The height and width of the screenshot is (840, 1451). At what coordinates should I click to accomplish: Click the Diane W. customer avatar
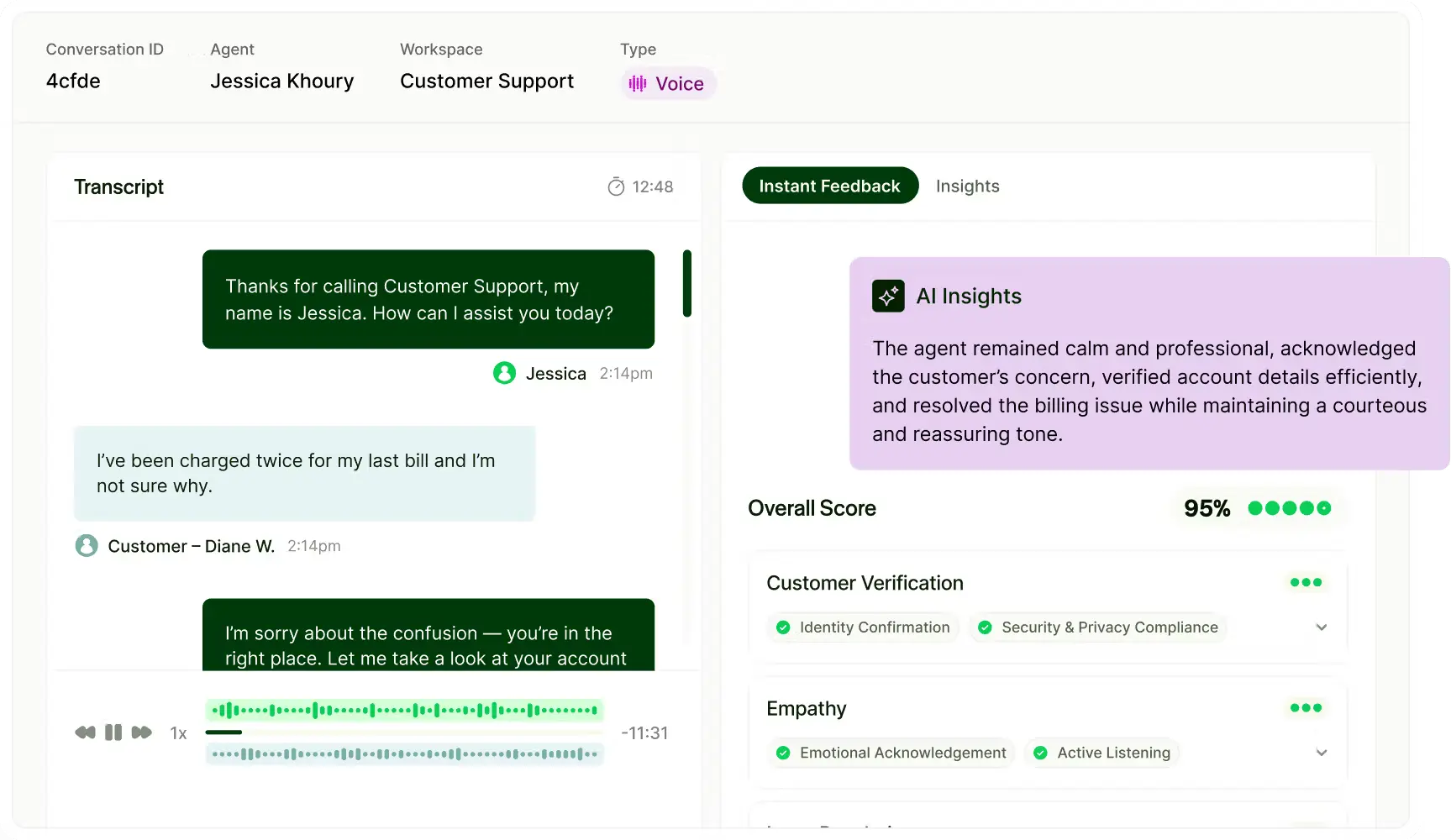87,546
